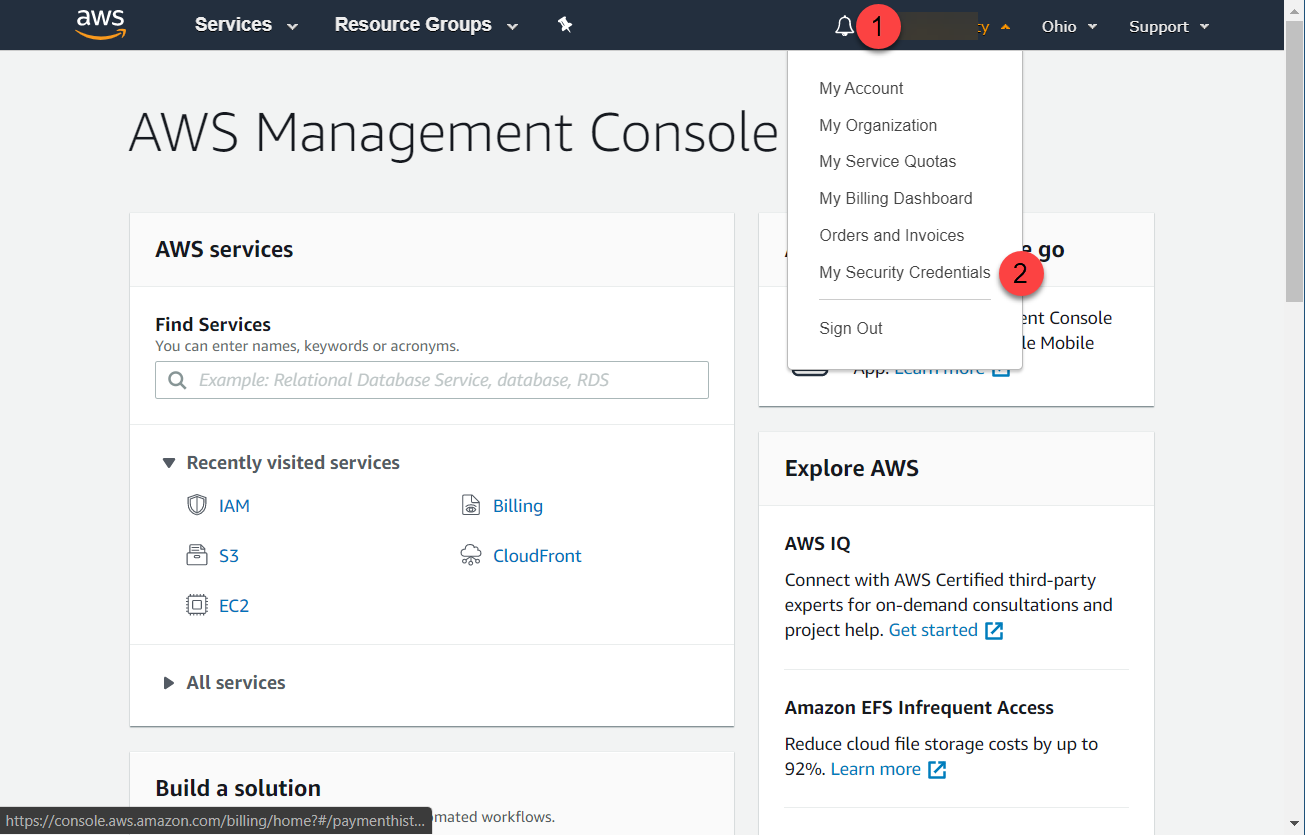Image resolution: width=1305 pixels, height=835 pixels.
Task: Open the Support dropdown
Action: pyautogui.click(x=1169, y=26)
